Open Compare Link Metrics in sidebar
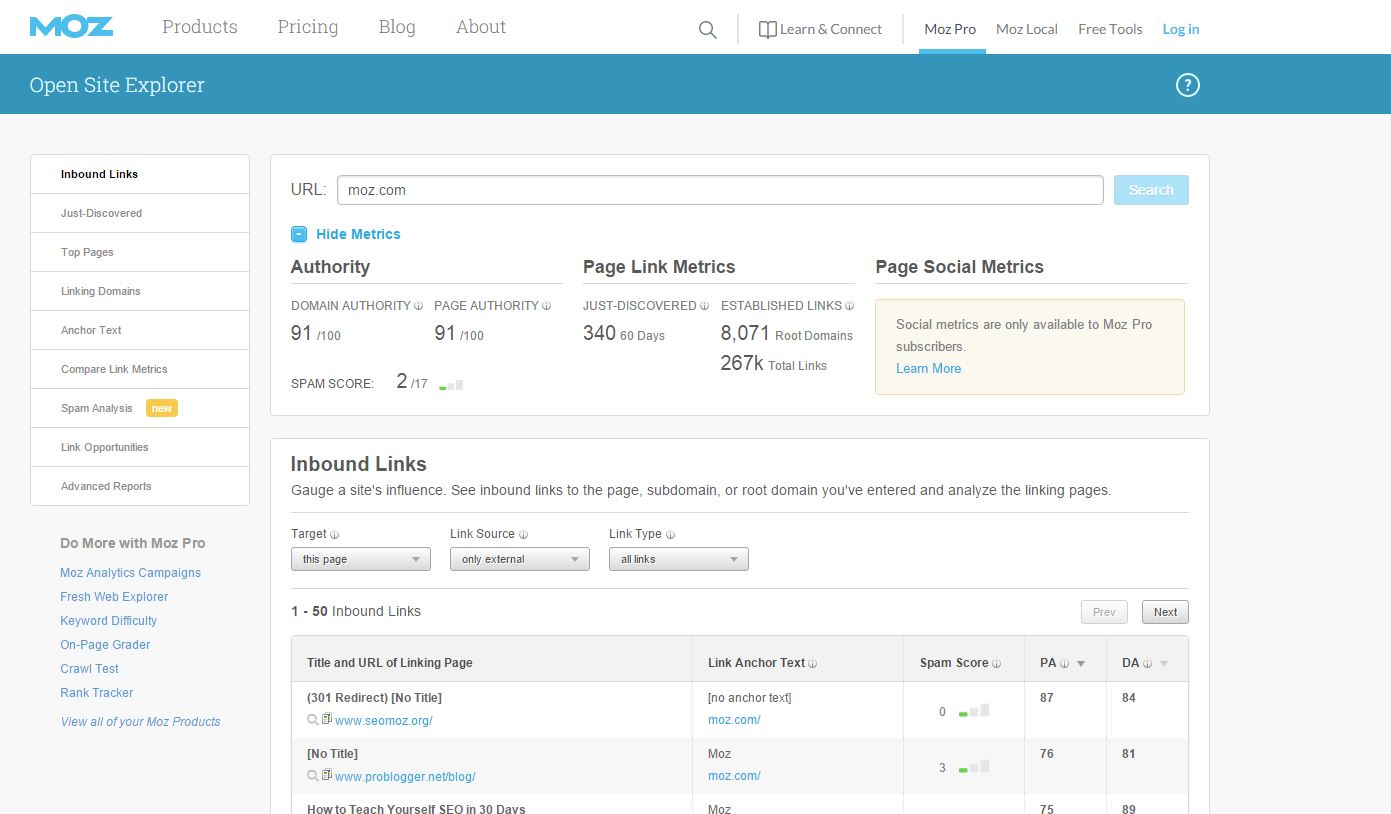 pos(140,369)
